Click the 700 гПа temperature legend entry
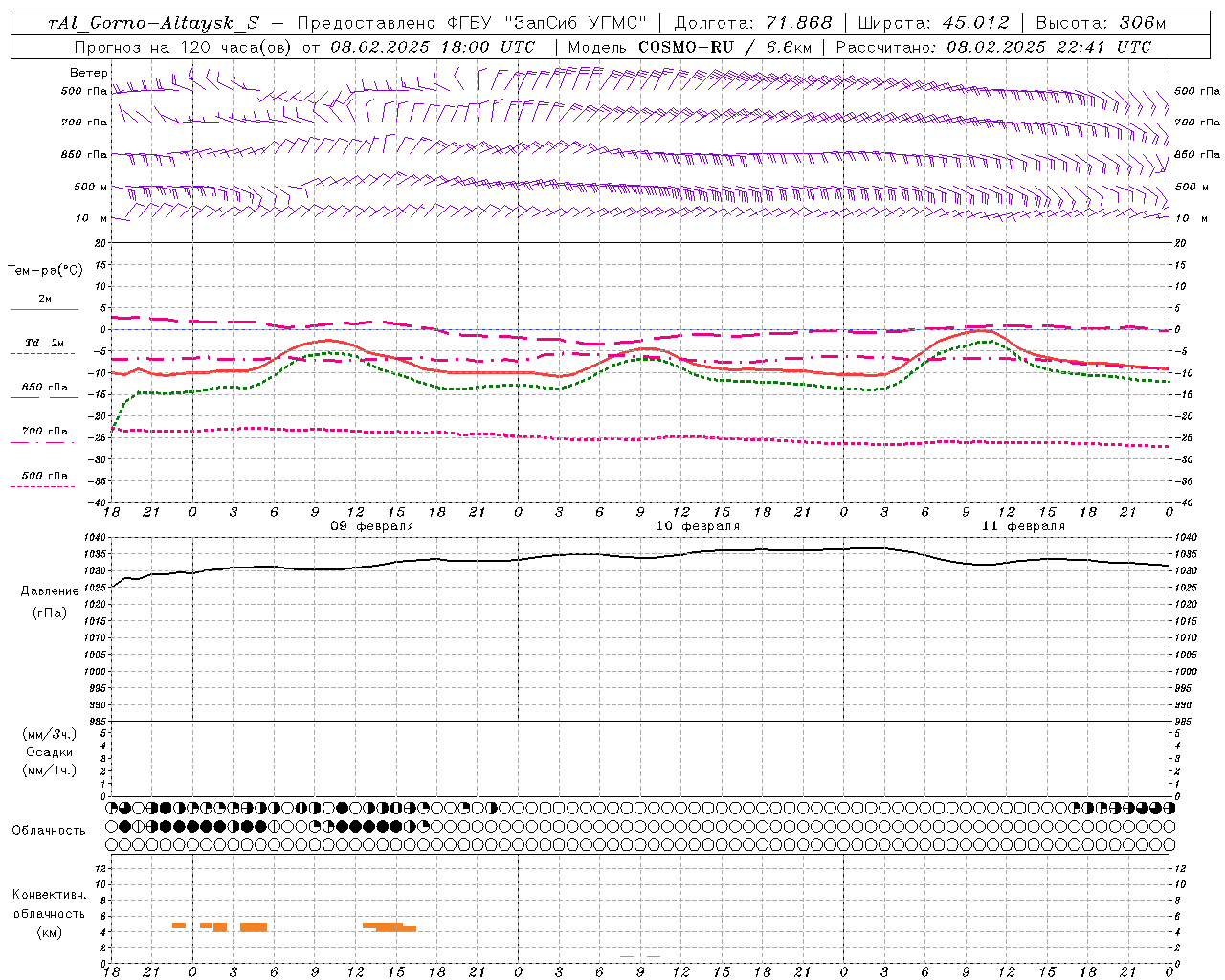Viewport: 1225px width, 980px height. pyautogui.click(x=45, y=431)
